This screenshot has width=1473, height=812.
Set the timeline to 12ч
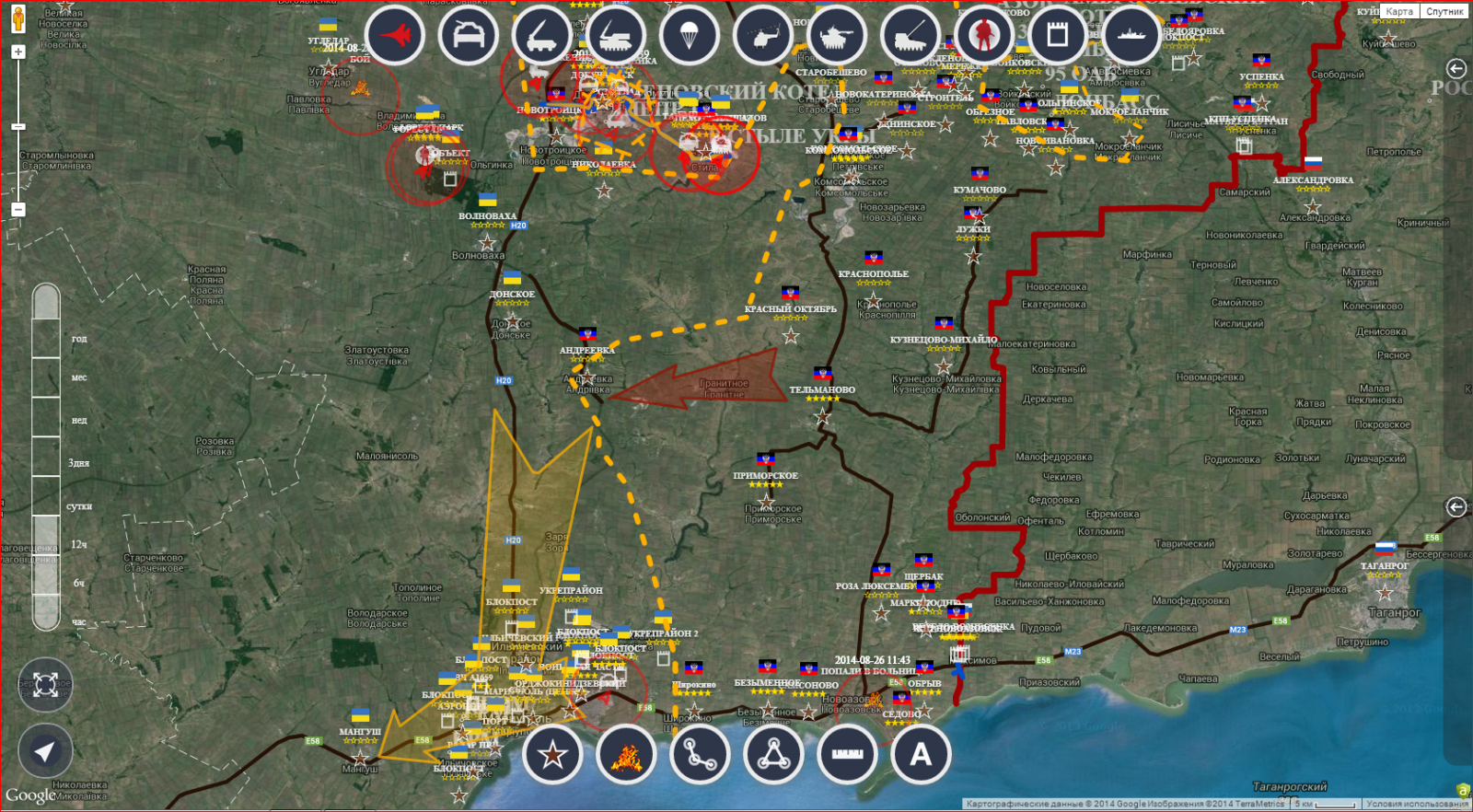pos(79,544)
